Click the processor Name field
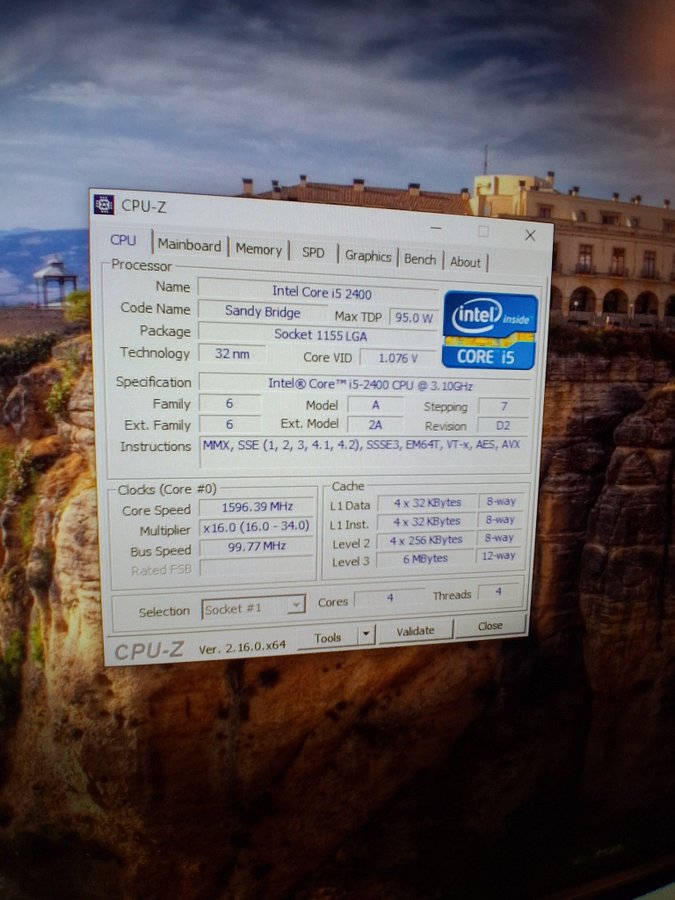Viewport: 675px width, 900px height. (x=316, y=290)
